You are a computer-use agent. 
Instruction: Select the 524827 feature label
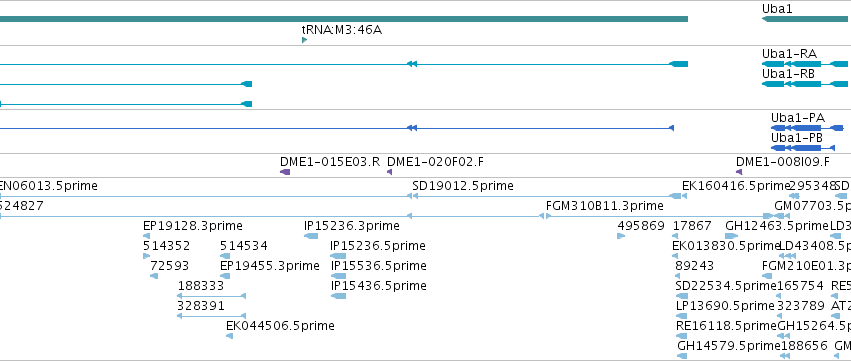pos(22,206)
